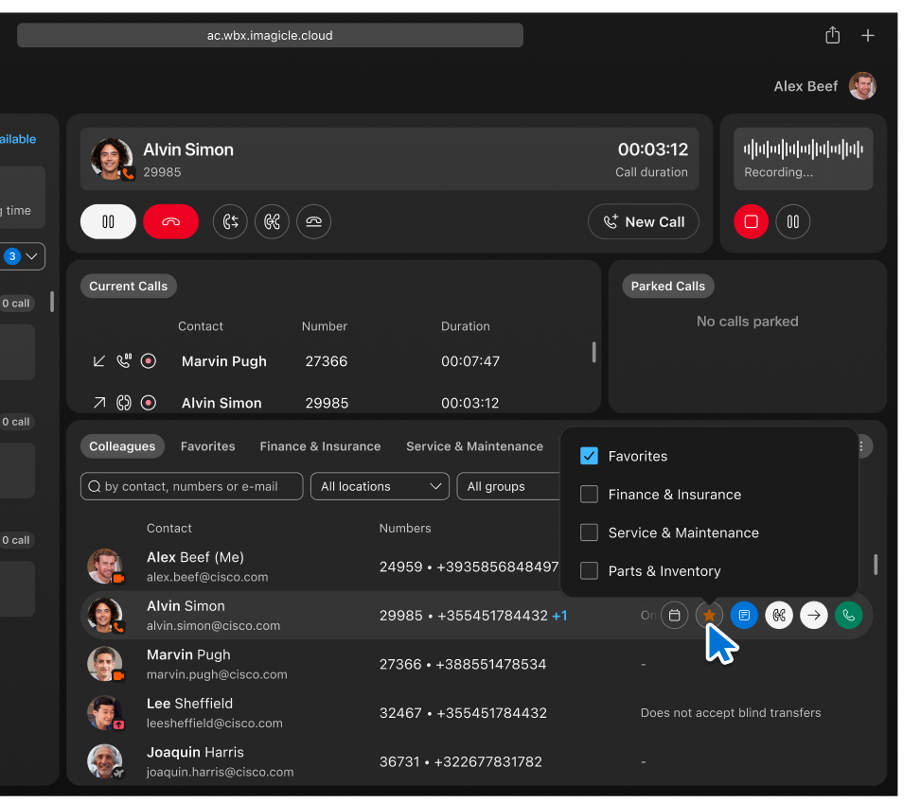Uncheck Favorites in the group list
The width and height of the screenshot is (904, 802).
(x=589, y=456)
